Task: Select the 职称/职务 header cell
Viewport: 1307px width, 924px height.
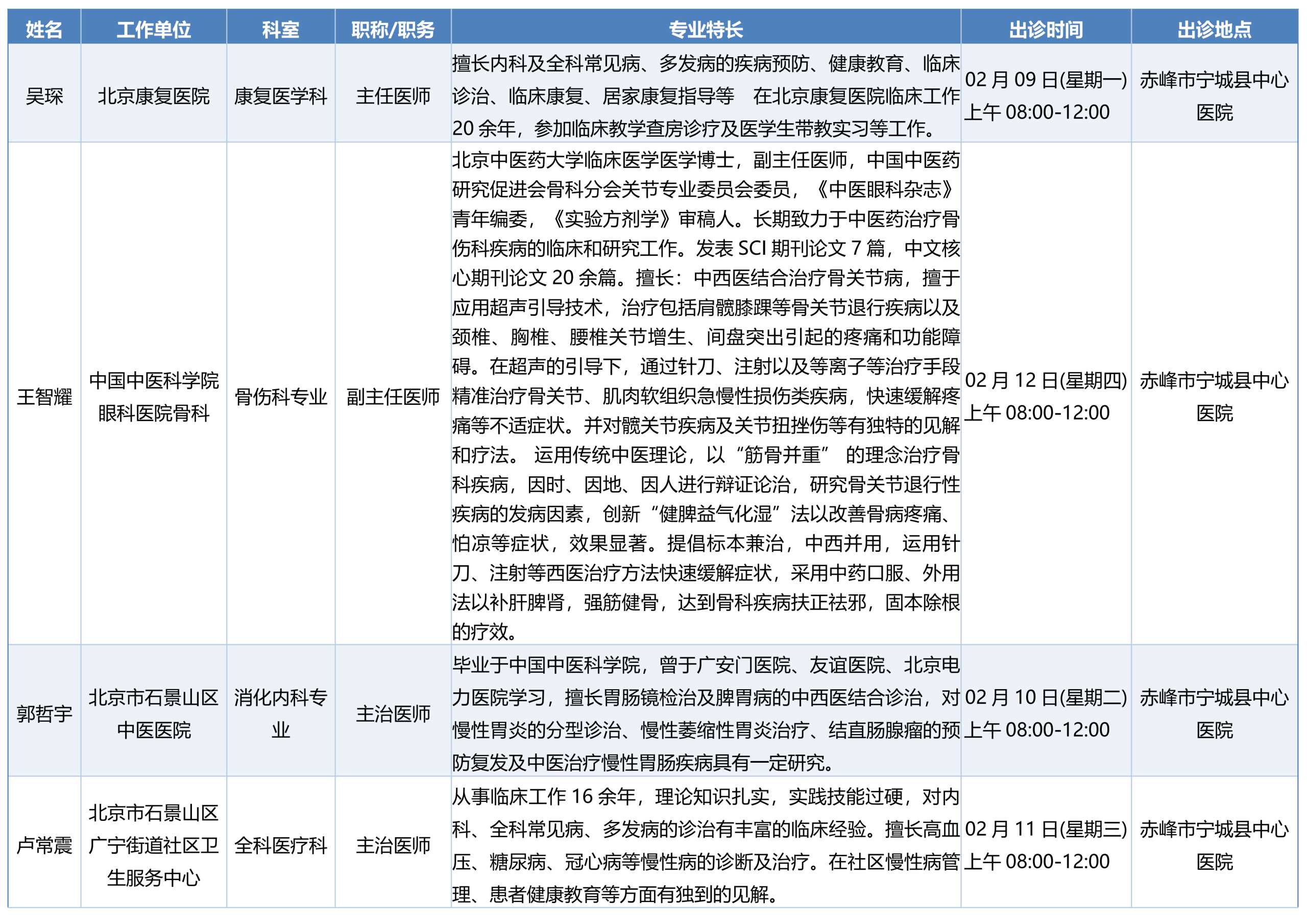Action: tap(393, 29)
